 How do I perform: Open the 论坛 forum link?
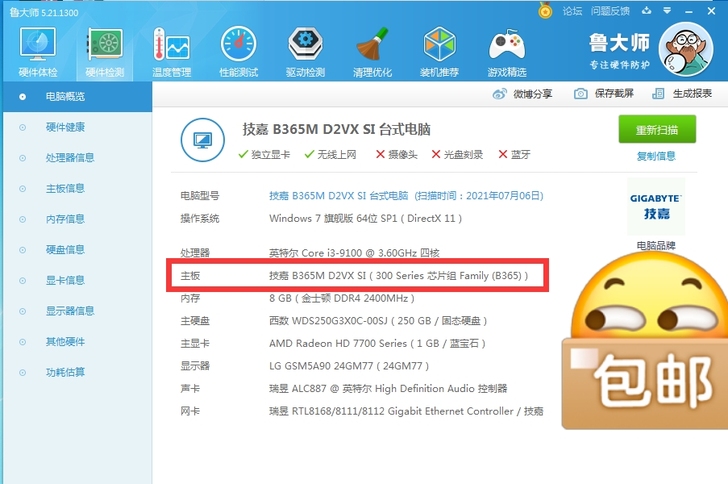pos(572,11)
